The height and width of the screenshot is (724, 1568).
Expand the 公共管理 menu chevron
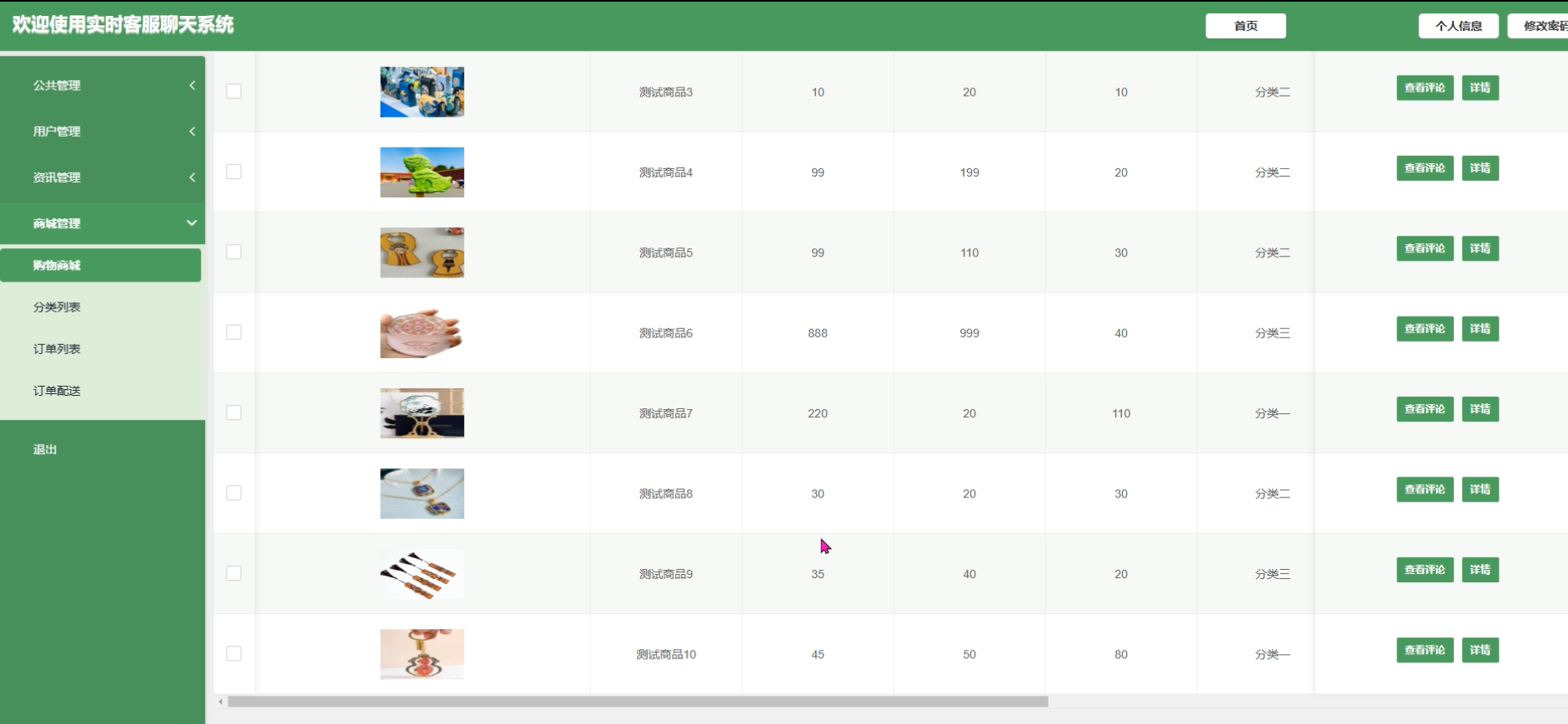[x=192, y=85]
